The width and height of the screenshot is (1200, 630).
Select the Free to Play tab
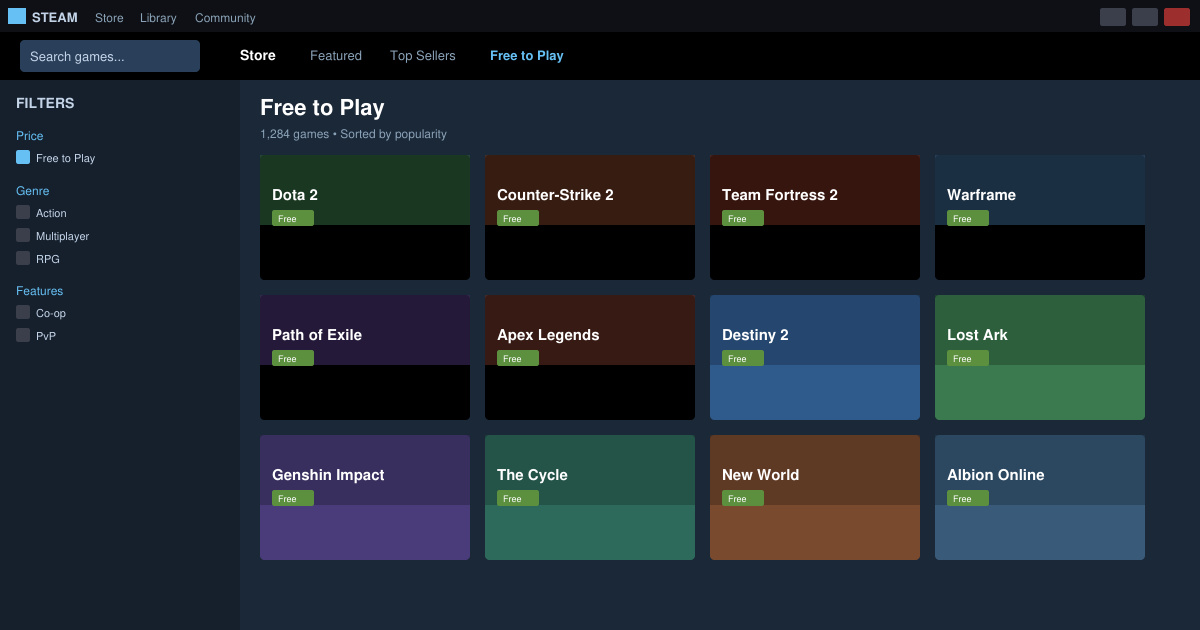point(527,56)
